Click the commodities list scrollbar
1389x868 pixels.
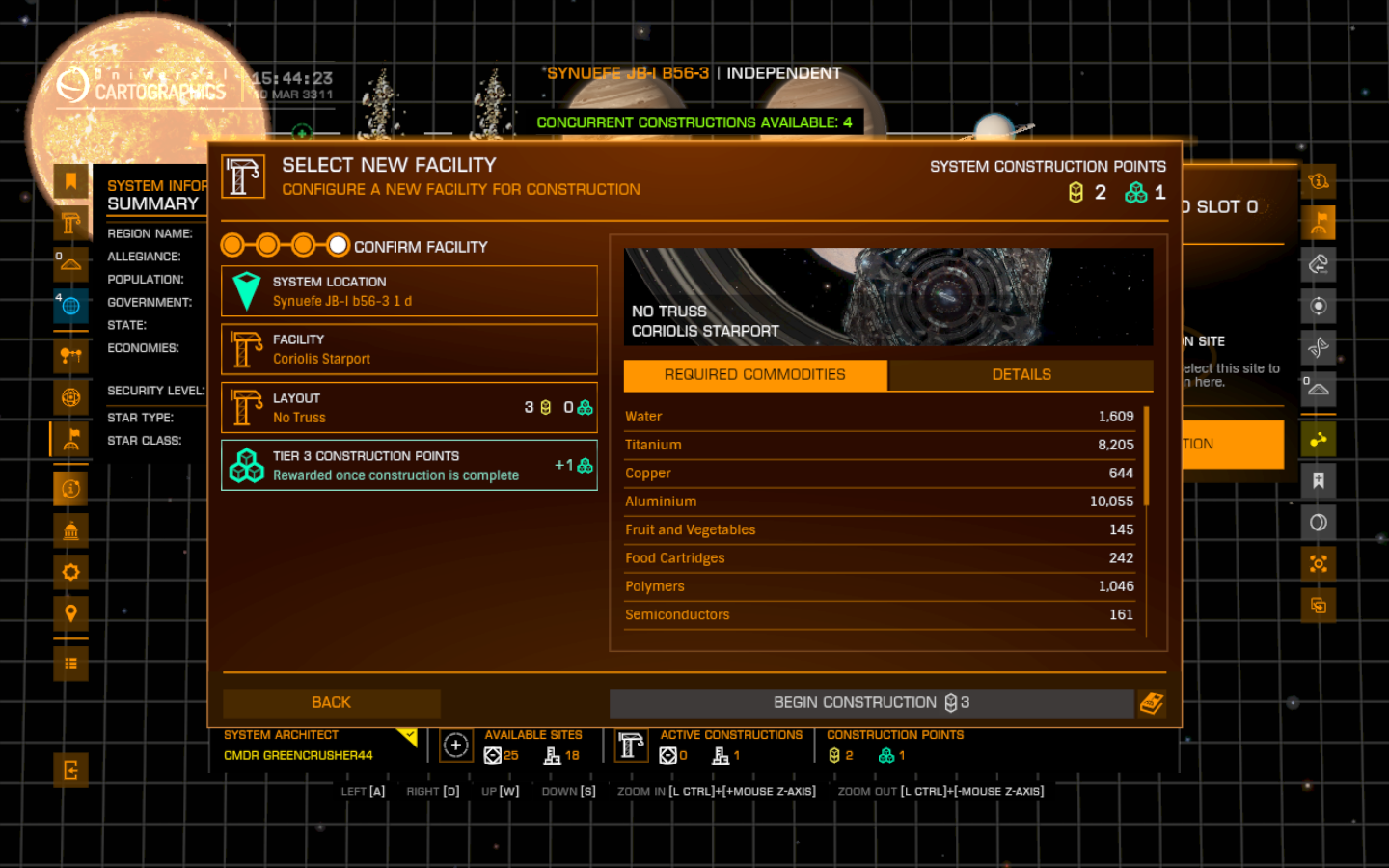1146,456
